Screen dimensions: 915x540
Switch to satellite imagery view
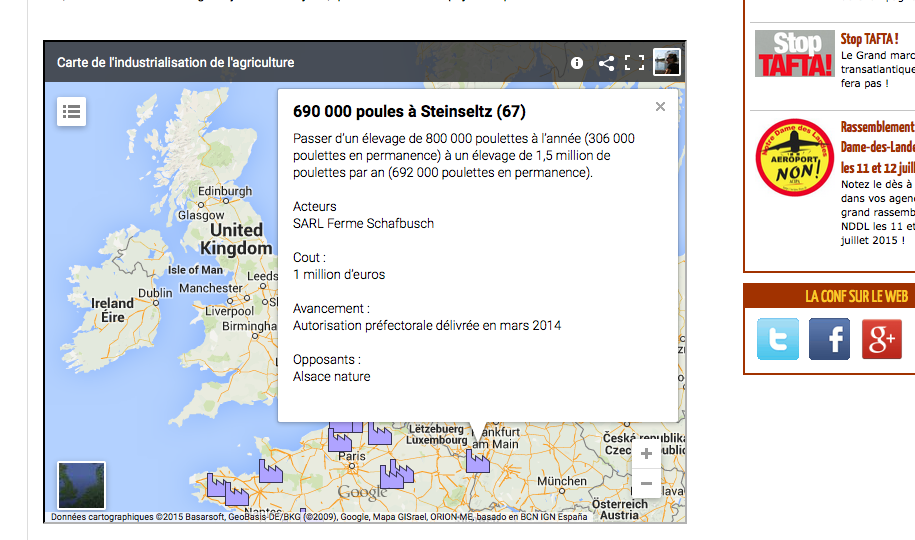click(81, 485)
